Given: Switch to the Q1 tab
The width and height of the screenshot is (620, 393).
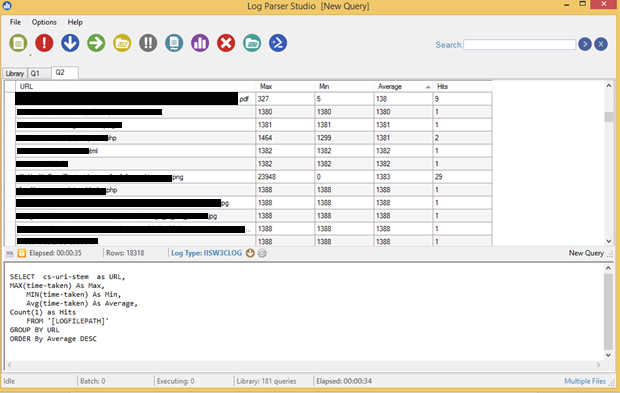Looking at the screenshot, I should pyautogui.click(x=35, y=74).
